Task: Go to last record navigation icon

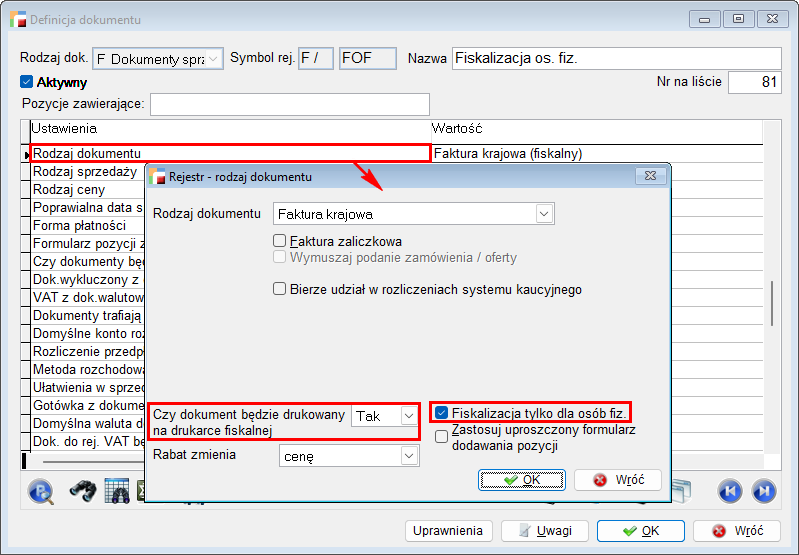Action: pyautogui.click(x=764, y=490)
